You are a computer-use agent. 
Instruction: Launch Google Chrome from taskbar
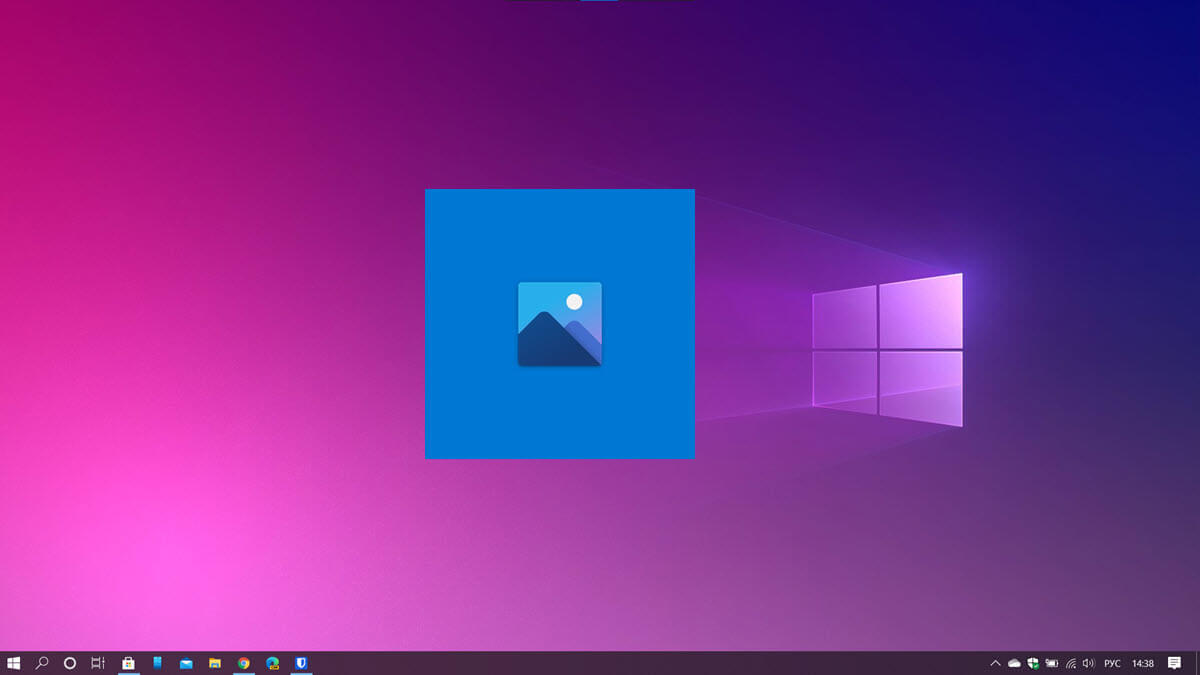click(x=244, y=663)
